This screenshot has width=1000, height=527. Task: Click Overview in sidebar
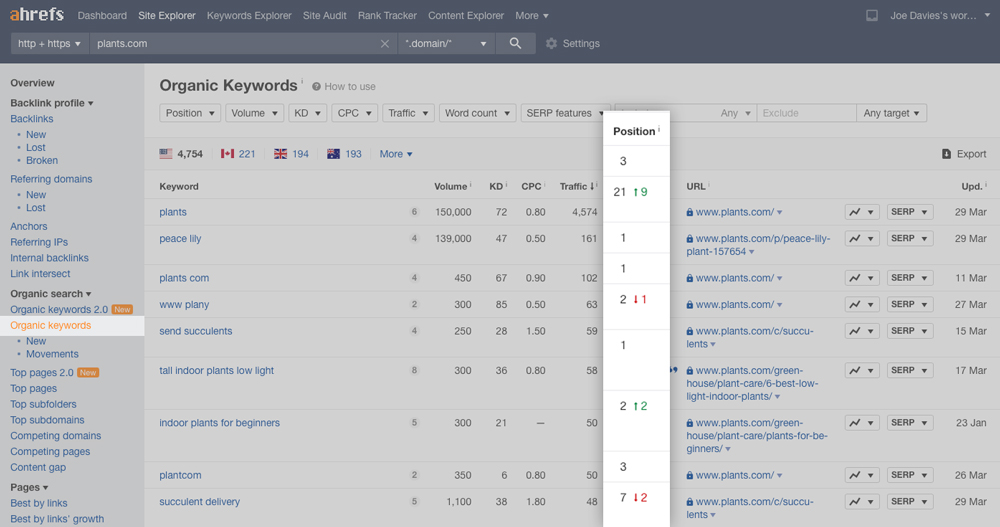click(33, 83)
